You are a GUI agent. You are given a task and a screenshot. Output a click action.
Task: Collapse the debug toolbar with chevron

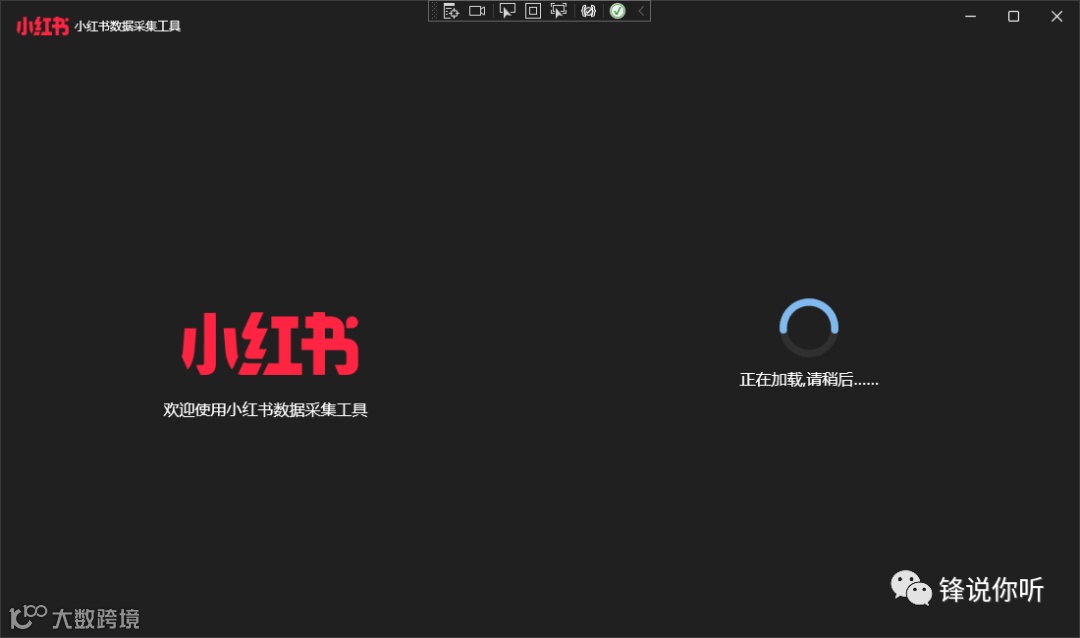[x=641, y=11]
